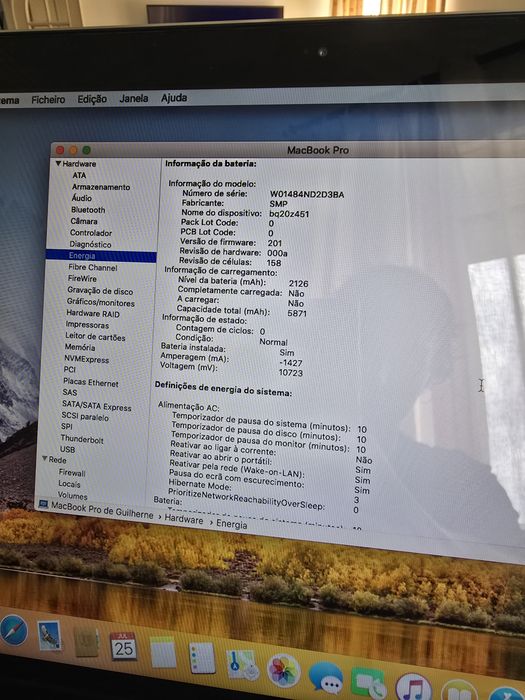
Task: Select Hardware RAID in the sidebar
Action: [x=93, y=314]
